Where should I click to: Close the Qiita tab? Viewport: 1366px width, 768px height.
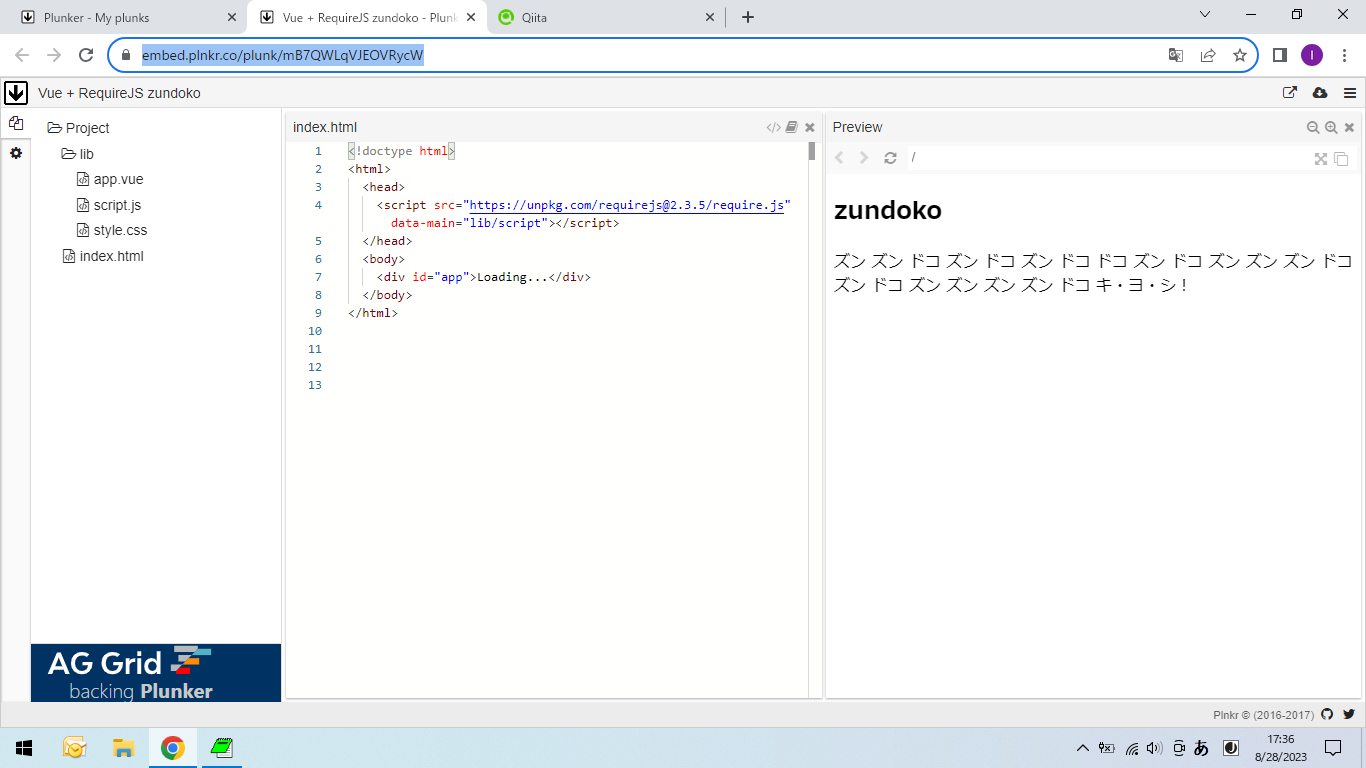710,17
